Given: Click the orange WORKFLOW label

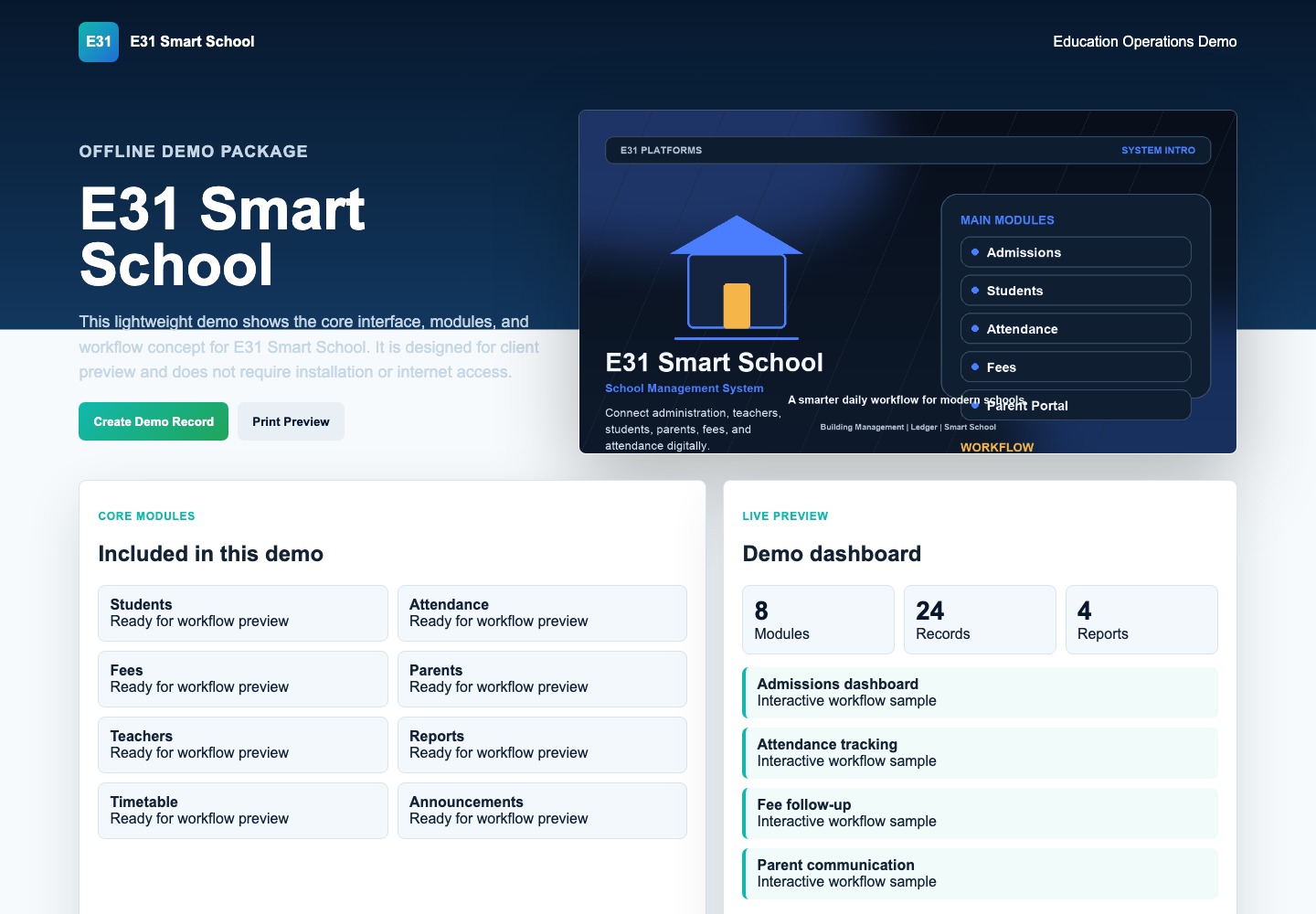Looking at the screenshot, I should 997,447.
